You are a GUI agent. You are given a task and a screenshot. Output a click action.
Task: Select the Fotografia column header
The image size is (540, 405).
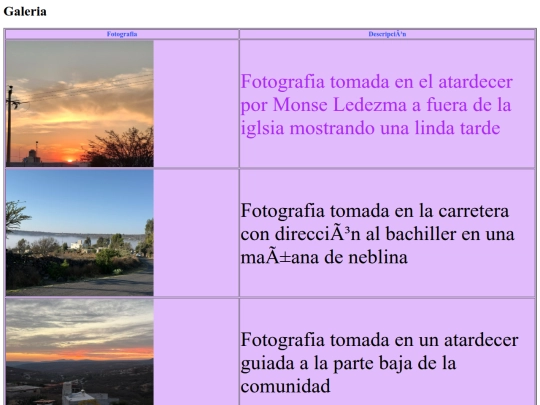click(x=122, y=34)
